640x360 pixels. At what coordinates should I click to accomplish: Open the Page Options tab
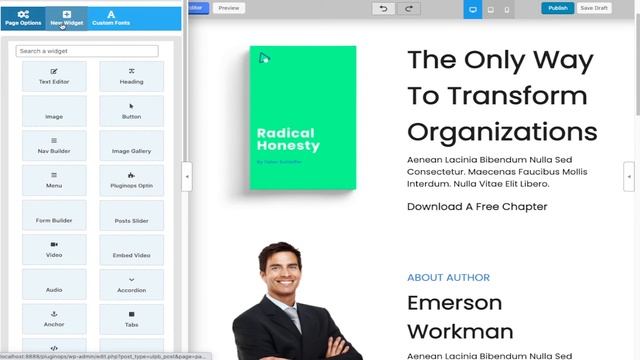pyautogui.click(x=23, y=18)
